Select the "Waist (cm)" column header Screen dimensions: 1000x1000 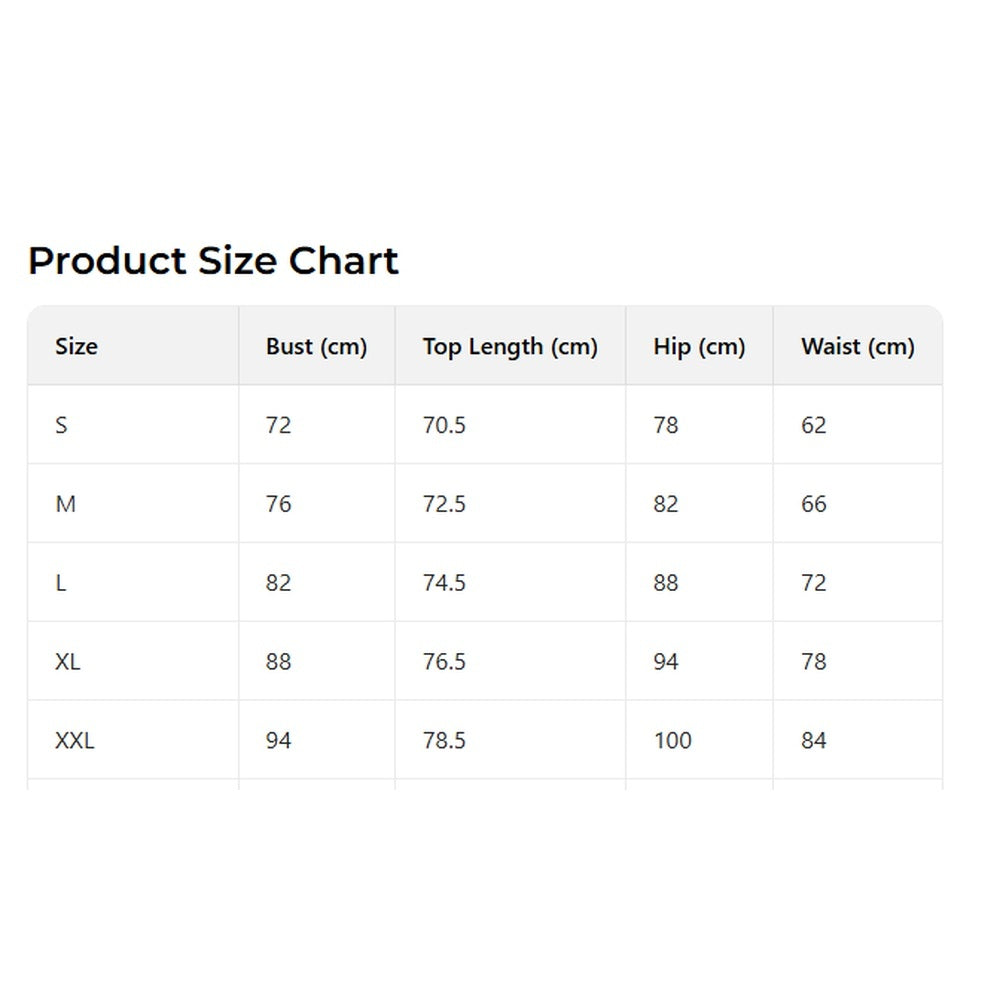(857, 347)
